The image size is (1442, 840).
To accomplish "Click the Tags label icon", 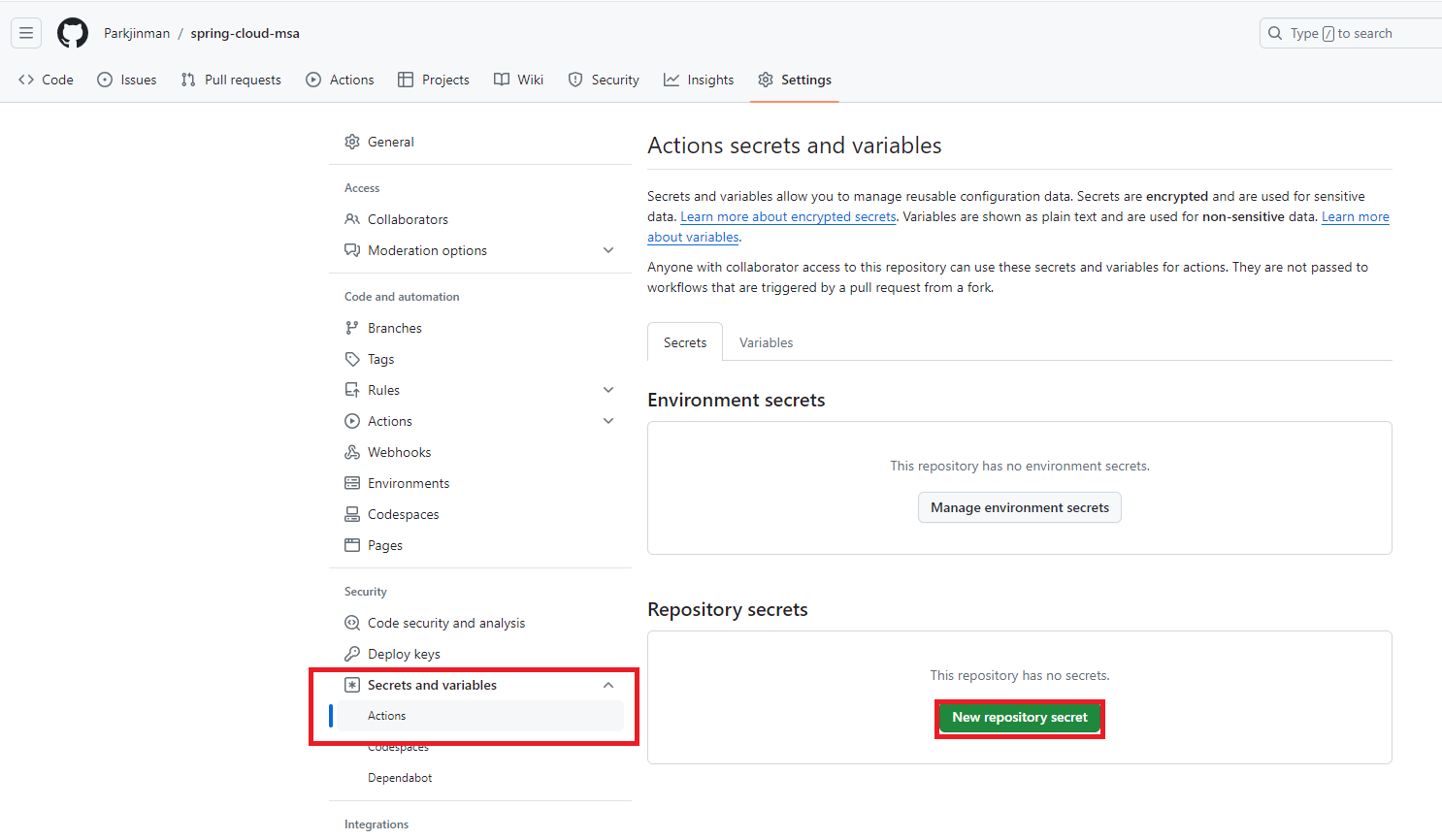I will (352, 359).
